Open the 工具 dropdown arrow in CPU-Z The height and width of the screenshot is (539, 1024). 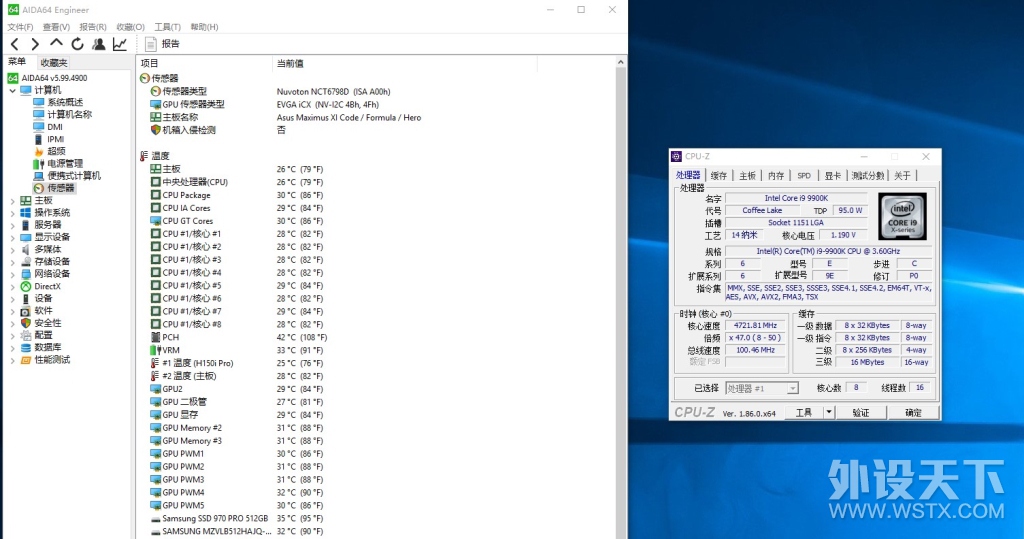pyautogui.click(x=829, y=413)
